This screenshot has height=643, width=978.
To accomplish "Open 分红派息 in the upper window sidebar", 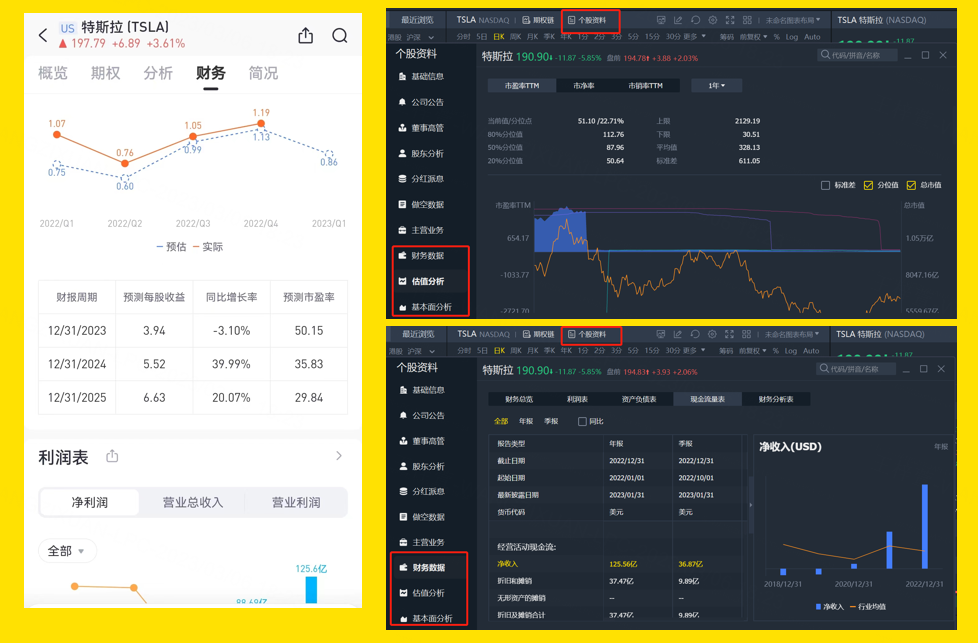I will (421, 179).
